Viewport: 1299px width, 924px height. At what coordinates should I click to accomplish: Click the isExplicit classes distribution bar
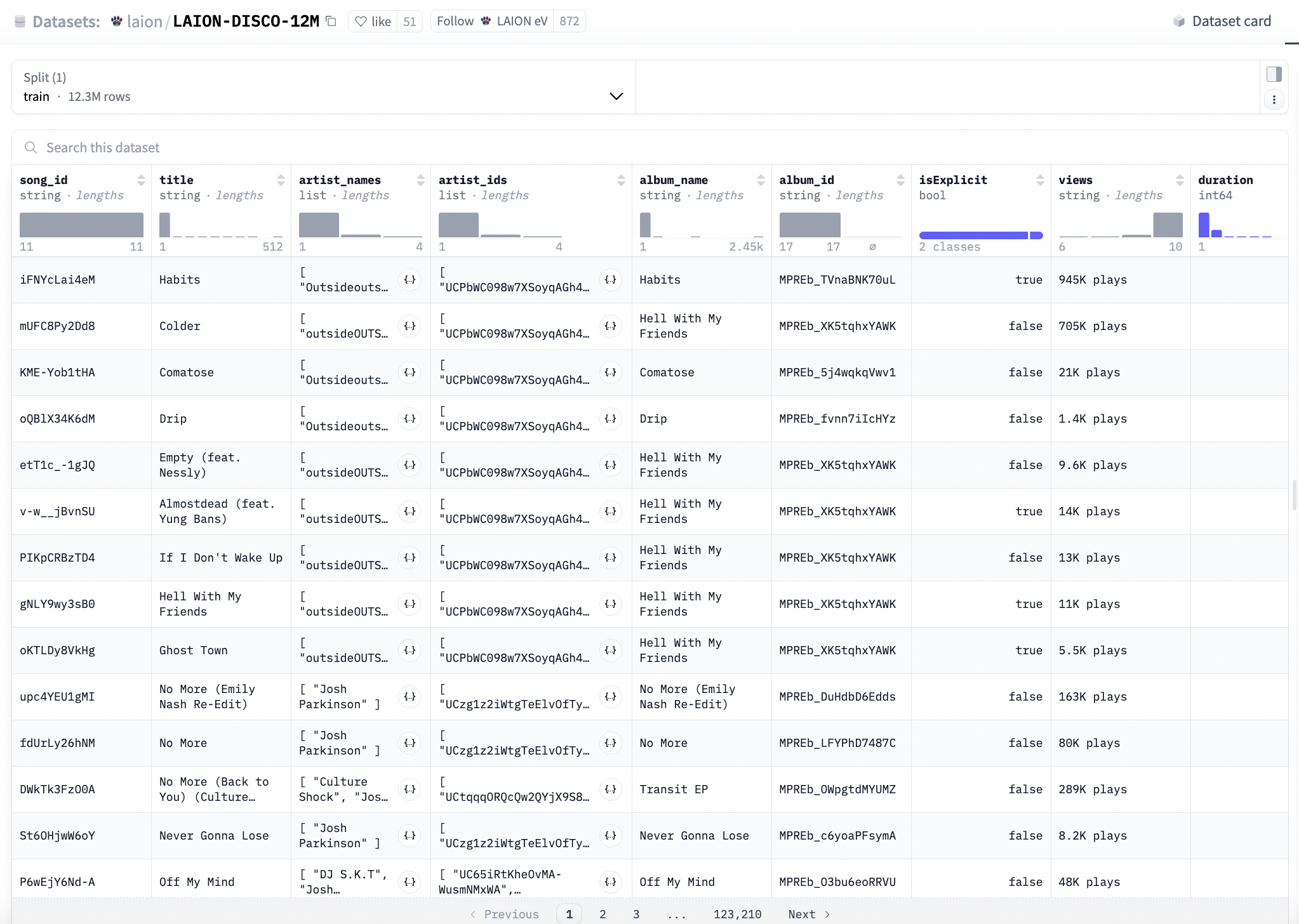click(x=981, y=235)
